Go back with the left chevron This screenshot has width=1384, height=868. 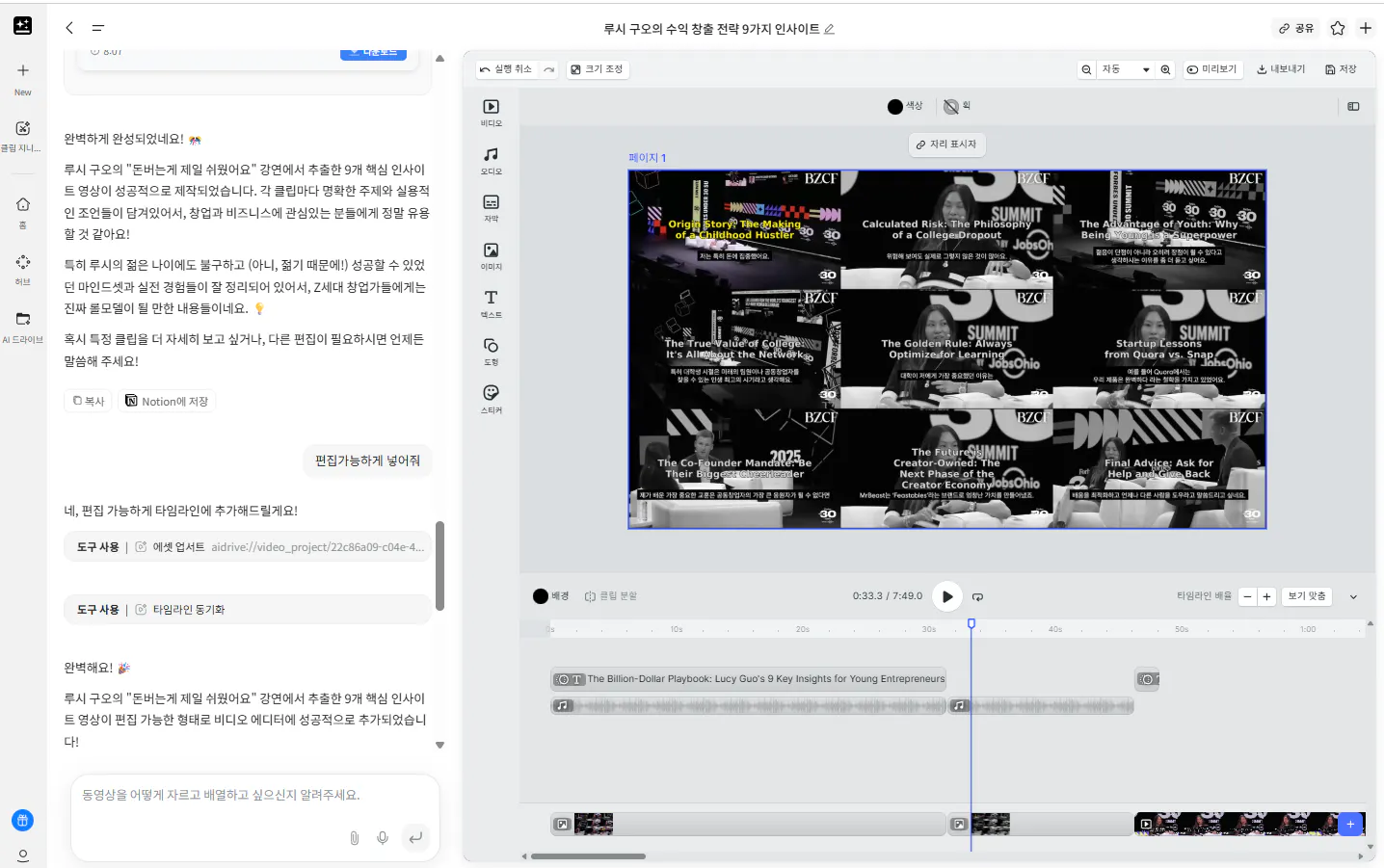[x=69, y=28]
